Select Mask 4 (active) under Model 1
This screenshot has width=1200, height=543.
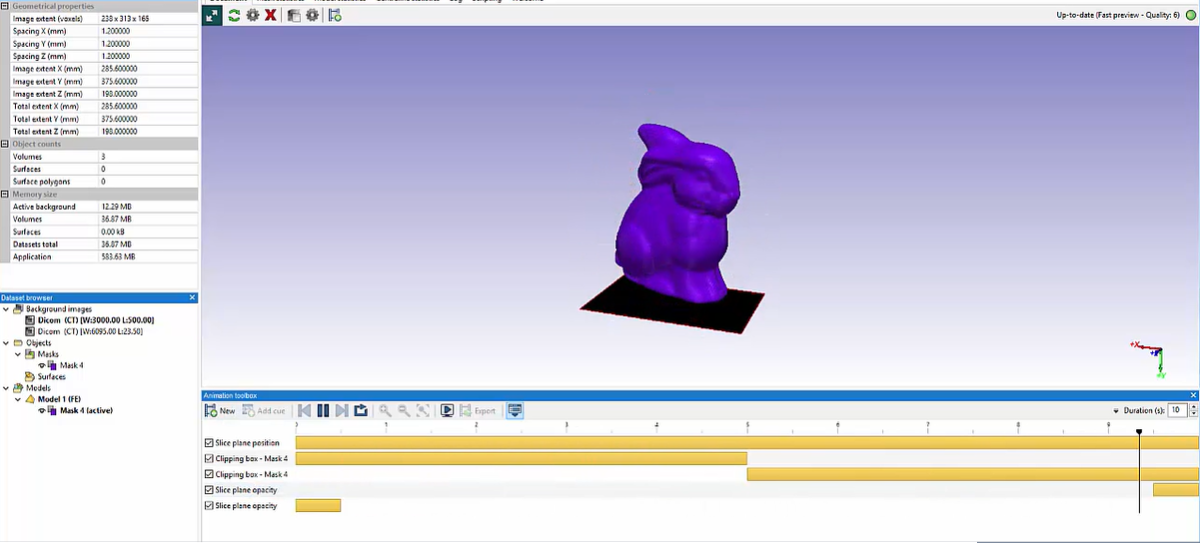tap(86, 410)
